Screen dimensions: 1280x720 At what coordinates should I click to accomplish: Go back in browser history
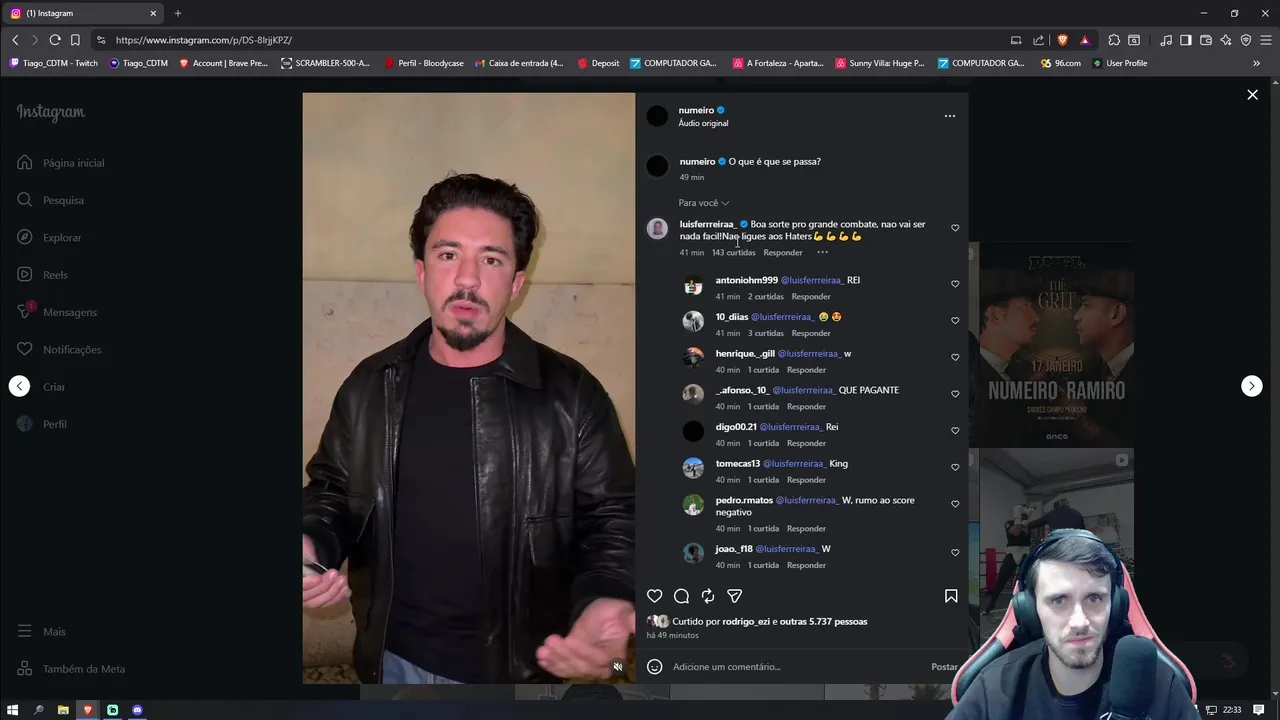point(15,40)
